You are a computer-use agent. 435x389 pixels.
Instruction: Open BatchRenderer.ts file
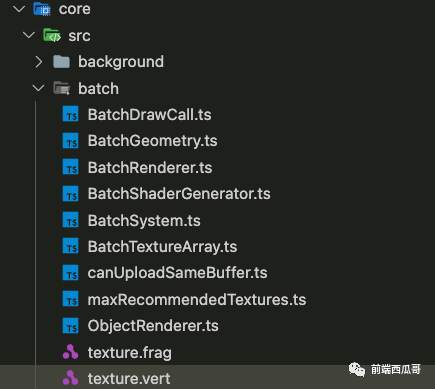[150, 167]
